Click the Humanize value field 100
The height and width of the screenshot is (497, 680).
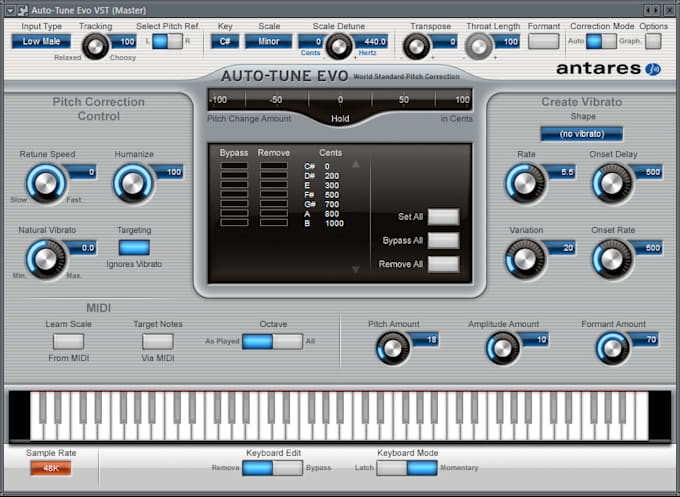pyautogui.click(x=169, y=172)
